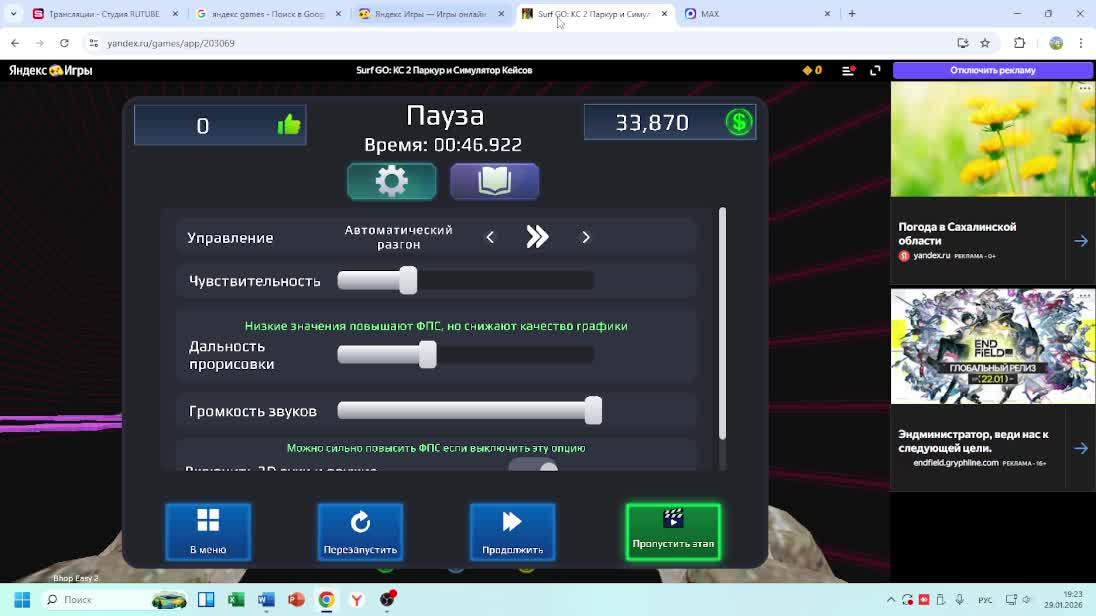Open Yandex Browser from the taskbar
The height and width of the screenshot is (616, 1096).
coord(356,600)
